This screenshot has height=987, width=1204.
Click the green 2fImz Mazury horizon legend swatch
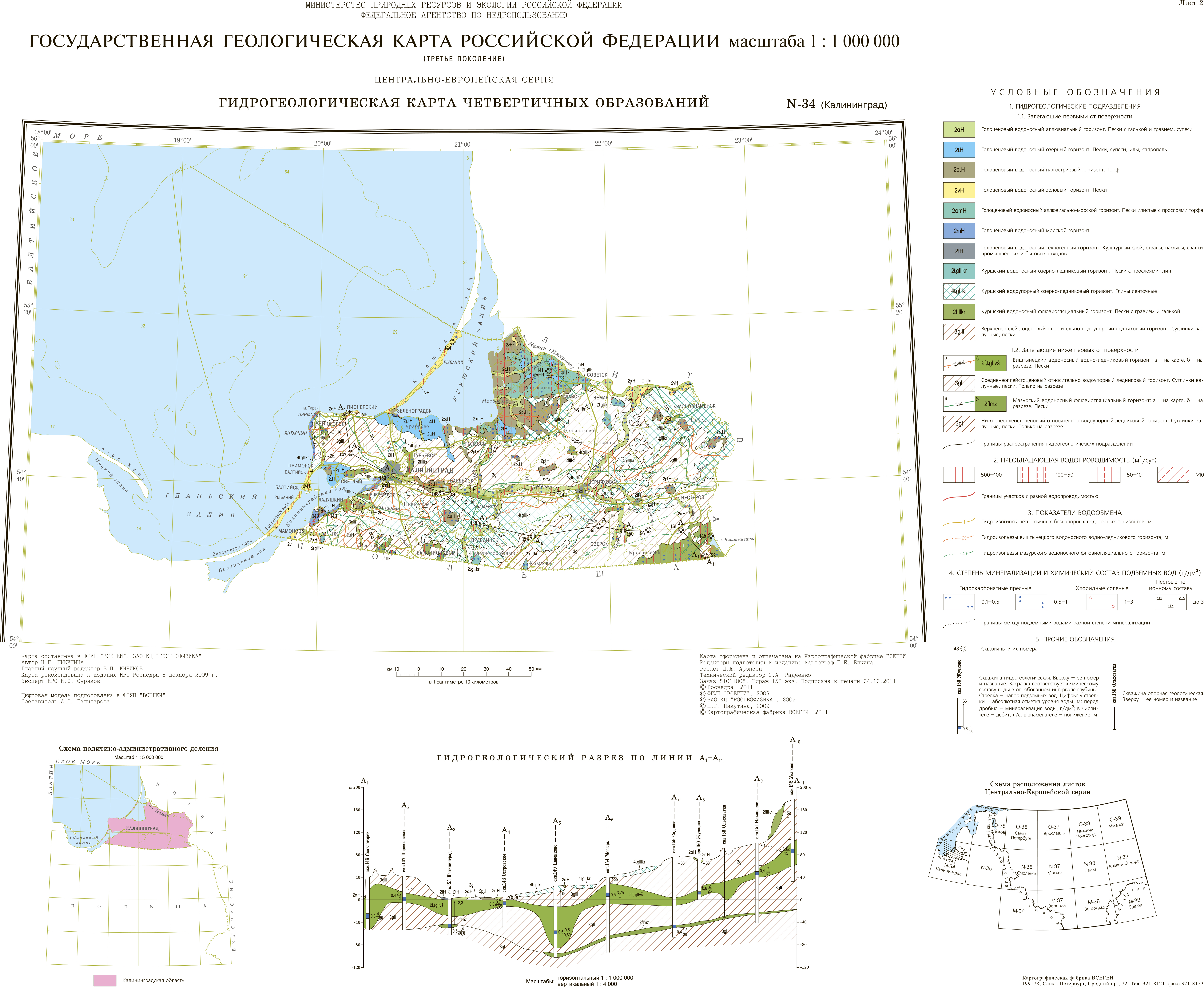point(990,404)
